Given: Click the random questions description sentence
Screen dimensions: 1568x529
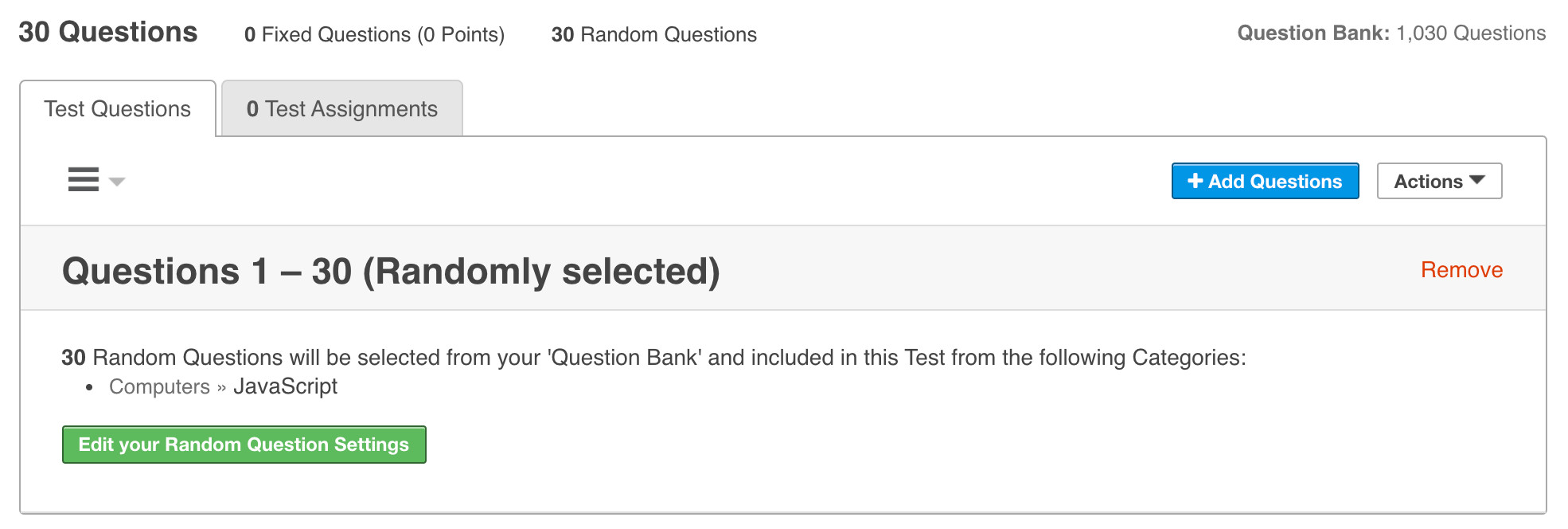Looking at the screenshot, I should coord(653,358).
